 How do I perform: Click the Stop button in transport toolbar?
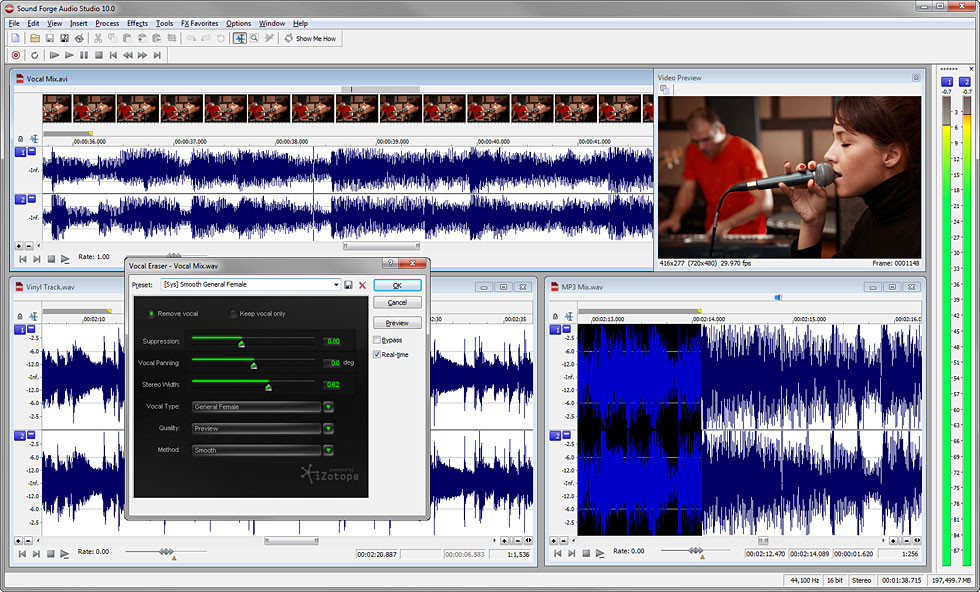(99, 55)
